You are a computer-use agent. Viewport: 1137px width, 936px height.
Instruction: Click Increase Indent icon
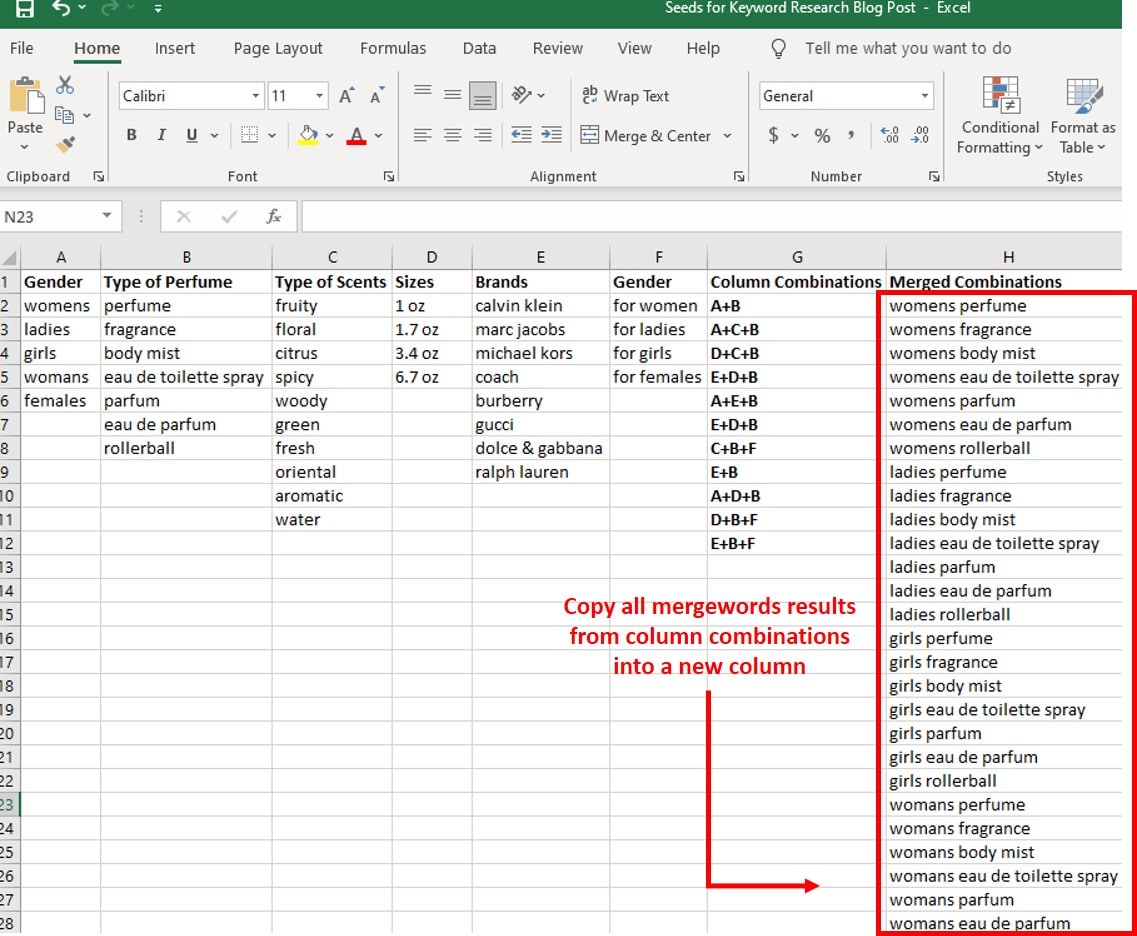coord(551,135)
